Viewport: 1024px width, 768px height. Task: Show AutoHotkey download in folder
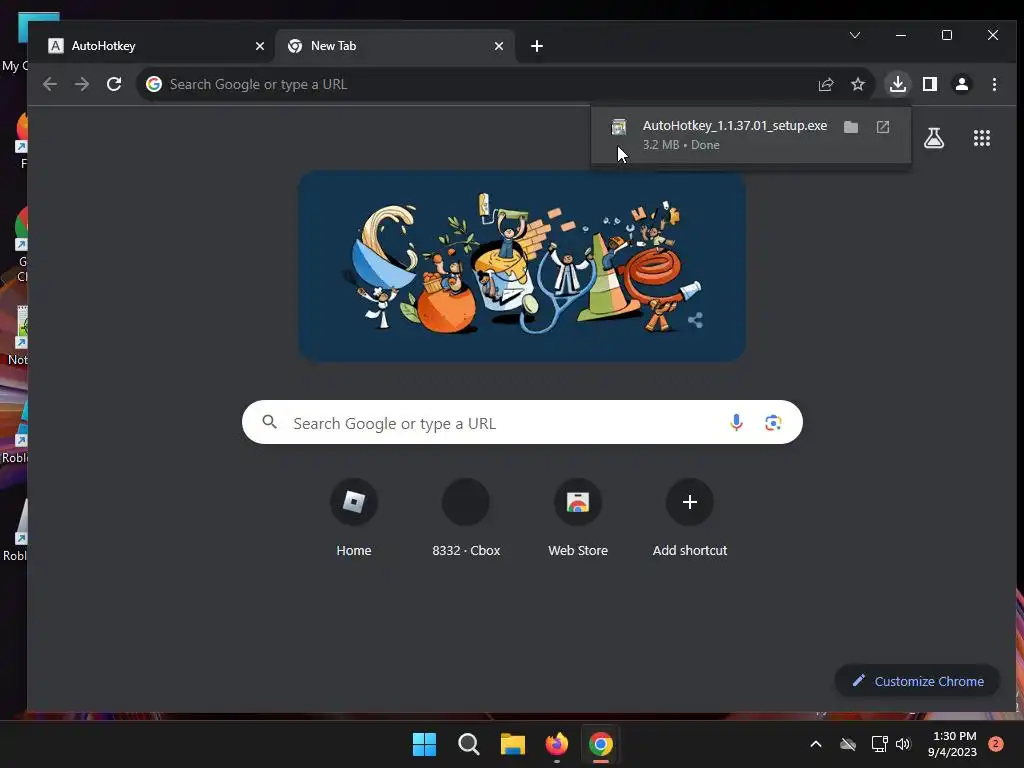850,127
